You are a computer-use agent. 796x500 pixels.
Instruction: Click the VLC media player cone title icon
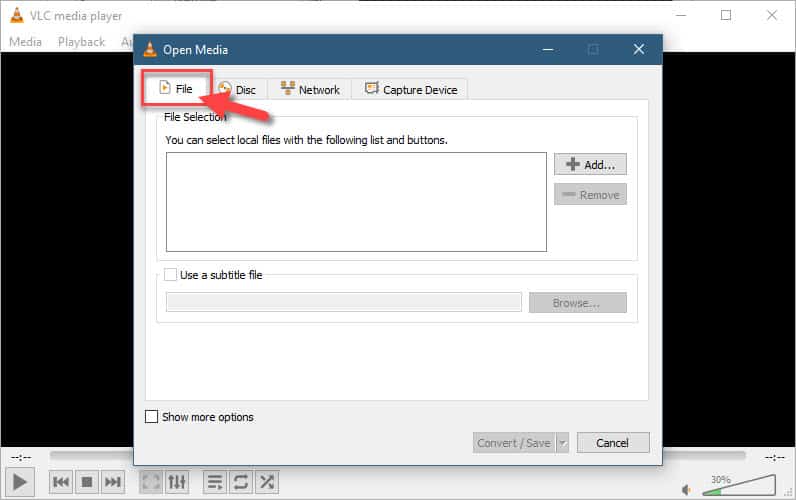(17, 15)
